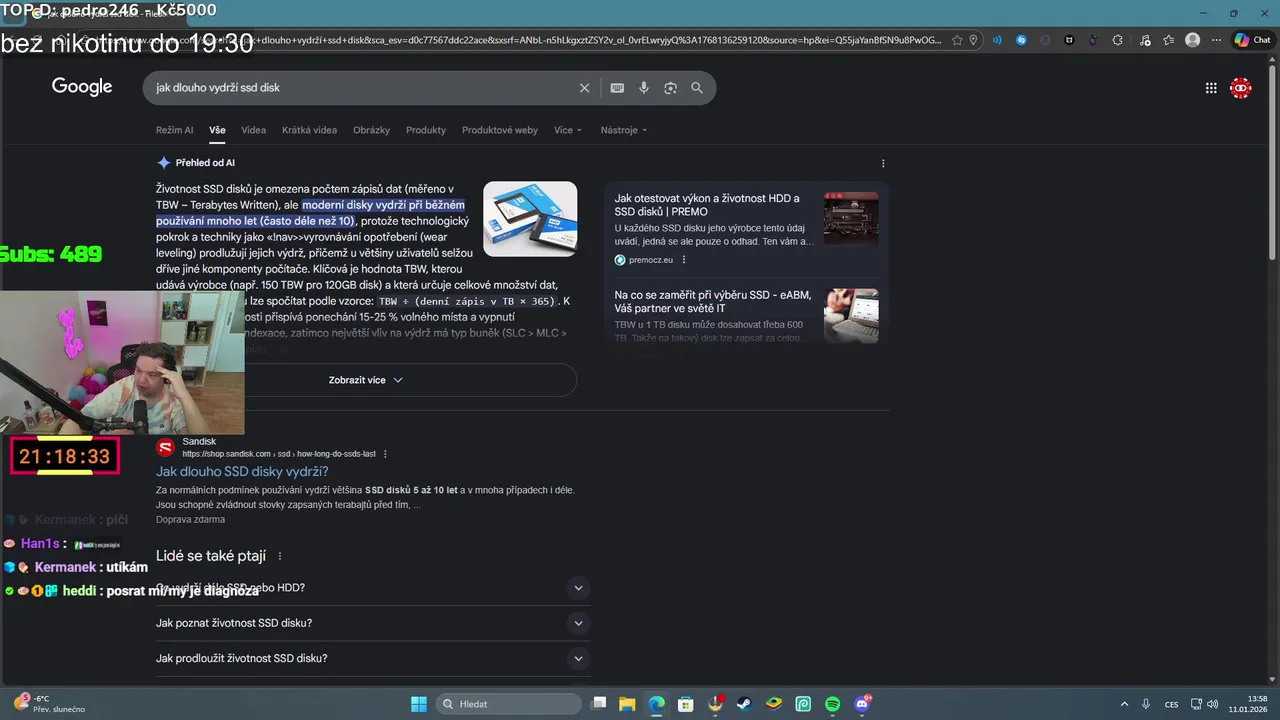Switch CES keyboard language in tray
The image size is (1280, 720).
(1171, 704)
